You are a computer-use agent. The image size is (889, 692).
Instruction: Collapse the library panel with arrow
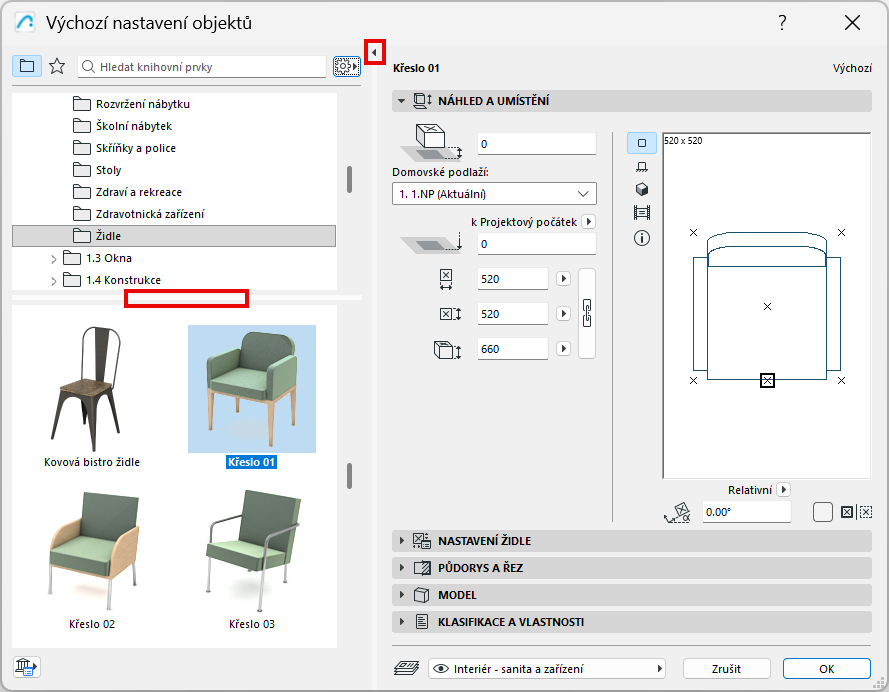click(375, 51)
